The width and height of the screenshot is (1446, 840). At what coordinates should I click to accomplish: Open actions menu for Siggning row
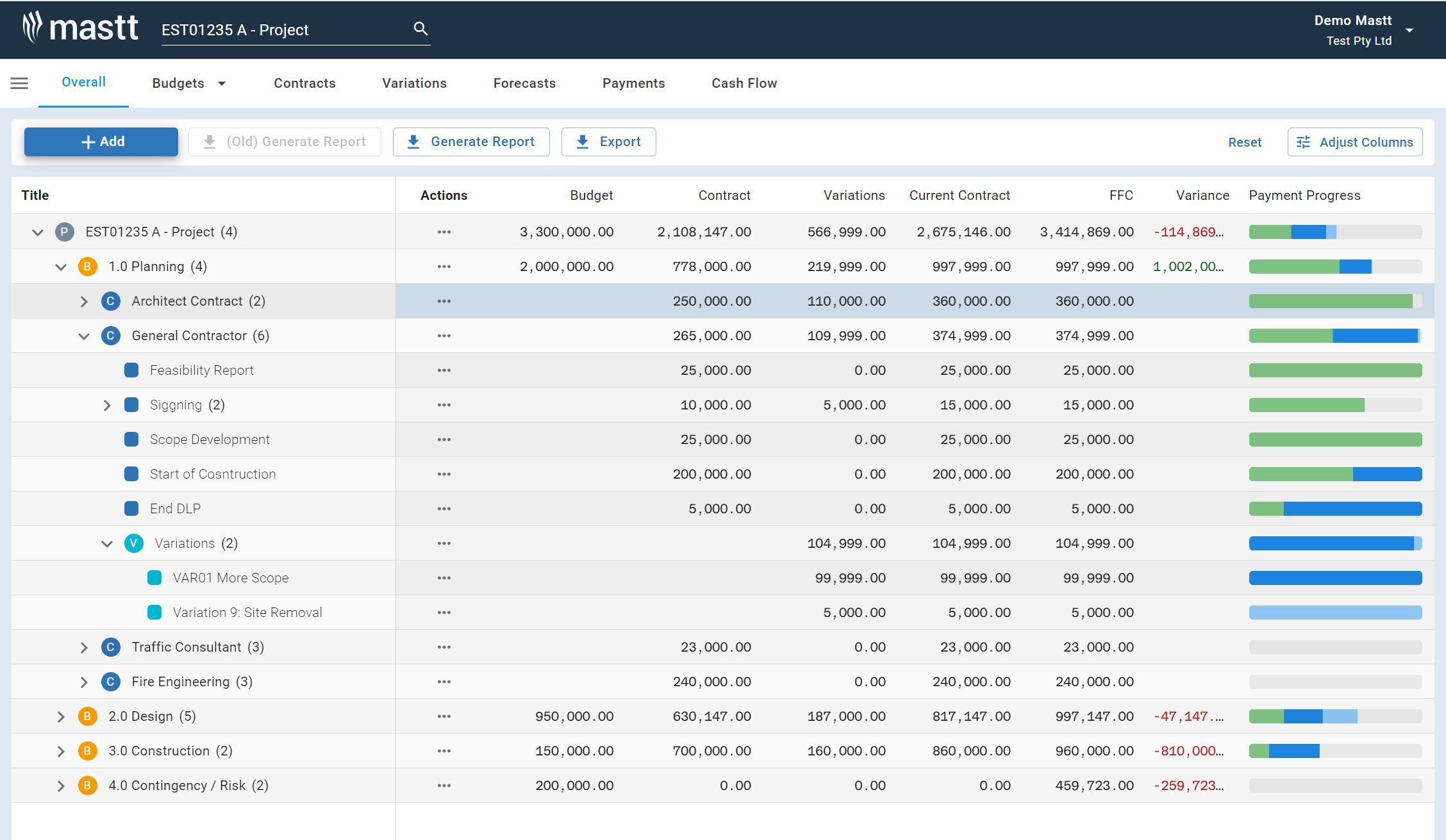tap(444, 405)
